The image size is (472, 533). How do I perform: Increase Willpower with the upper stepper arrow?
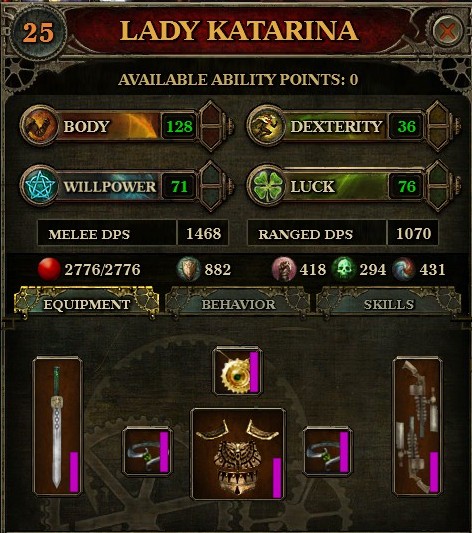tap(211, 174)
